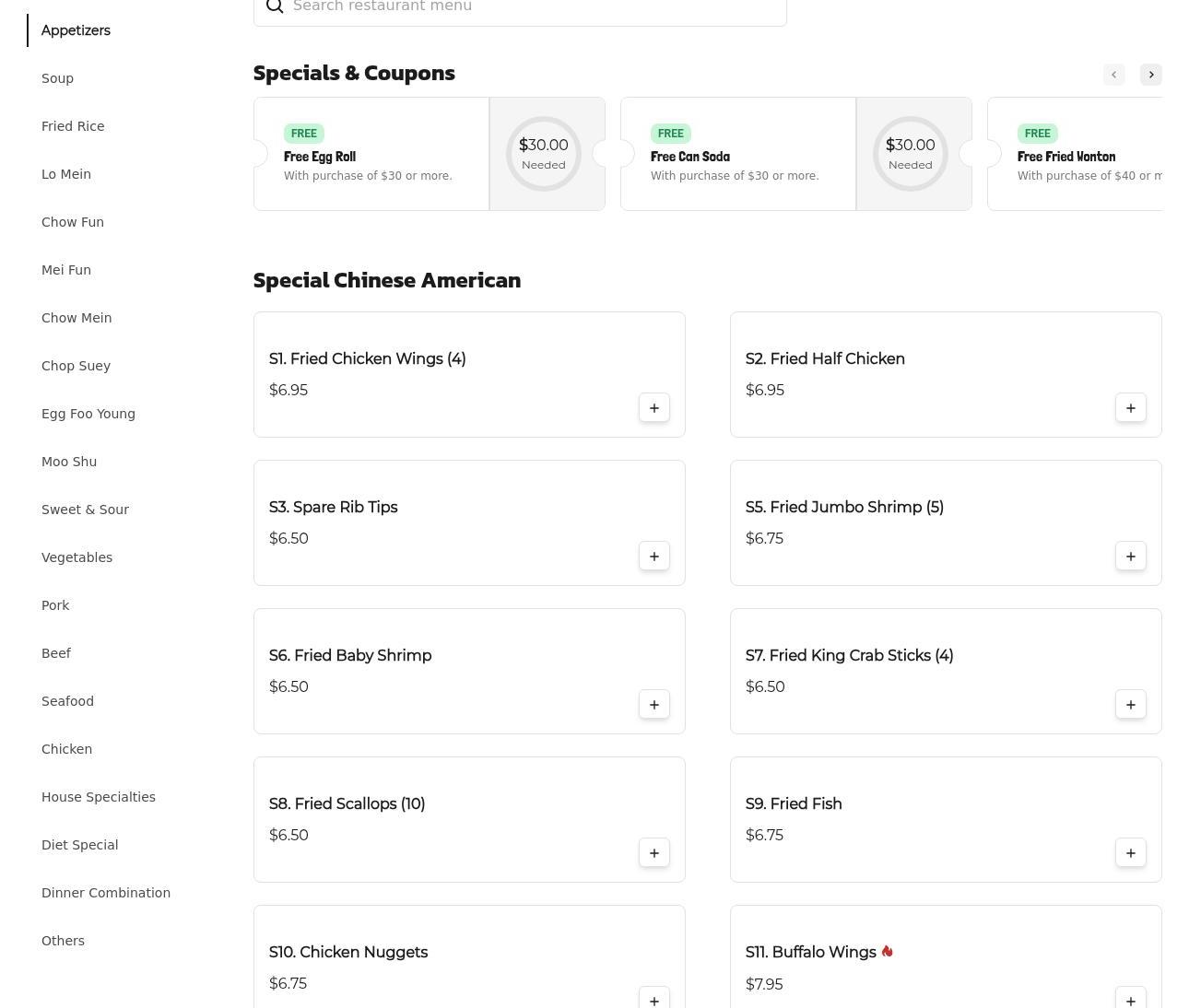Viewport: 1189px width, 1008px height.
Task: Add S8. Fried Scallops using plus icon
Action: click(x=653, y=853)
